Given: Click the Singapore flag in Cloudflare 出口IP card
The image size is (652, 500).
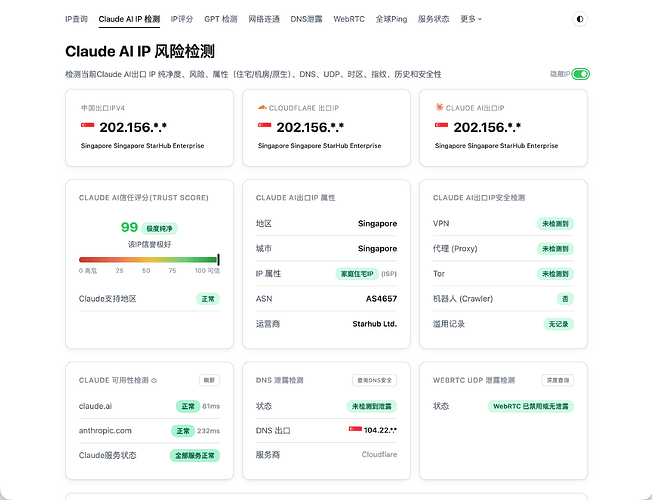Looking at the screenshot, I should pyautogui.click(x=264, y=125).
